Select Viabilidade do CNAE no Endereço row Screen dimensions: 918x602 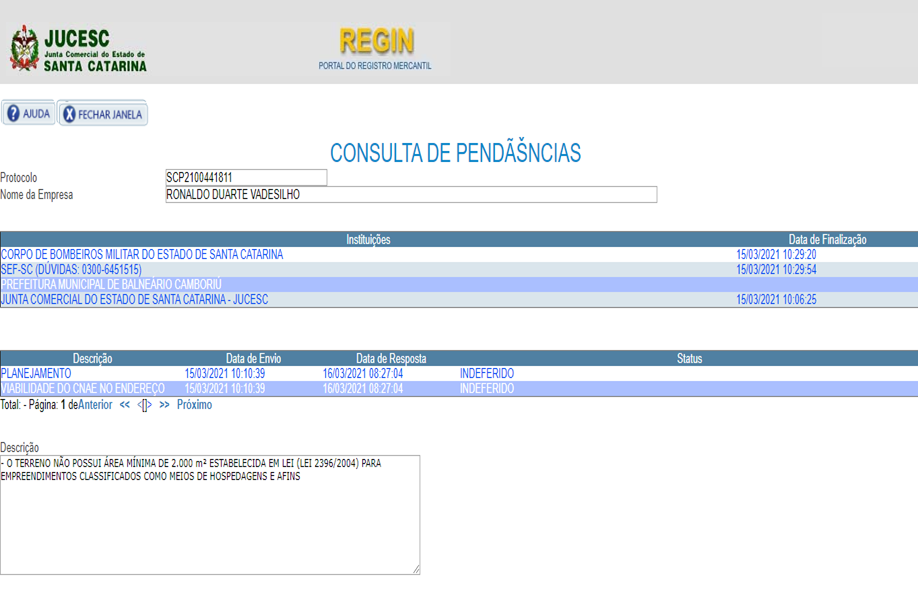point(82,389)
